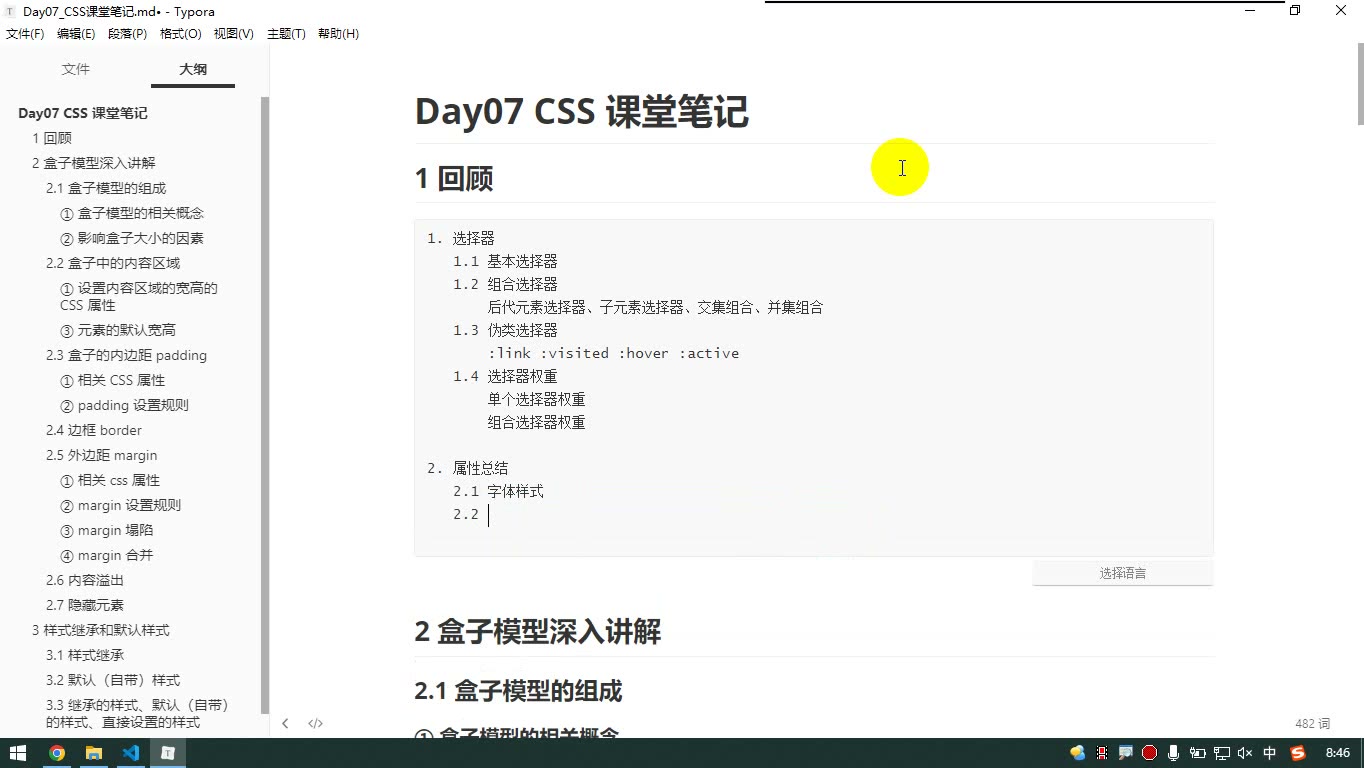Jump to outline entry 2.5 外边距 margin
Viewport: 1364px width, 768px height.
pos(101,455)
